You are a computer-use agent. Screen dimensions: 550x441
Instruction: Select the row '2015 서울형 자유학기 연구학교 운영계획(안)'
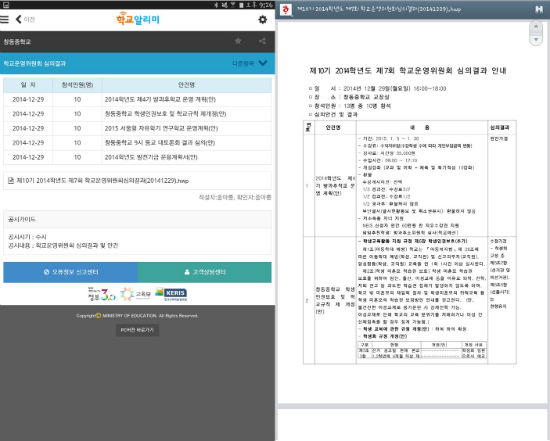[x=138, y=128]
